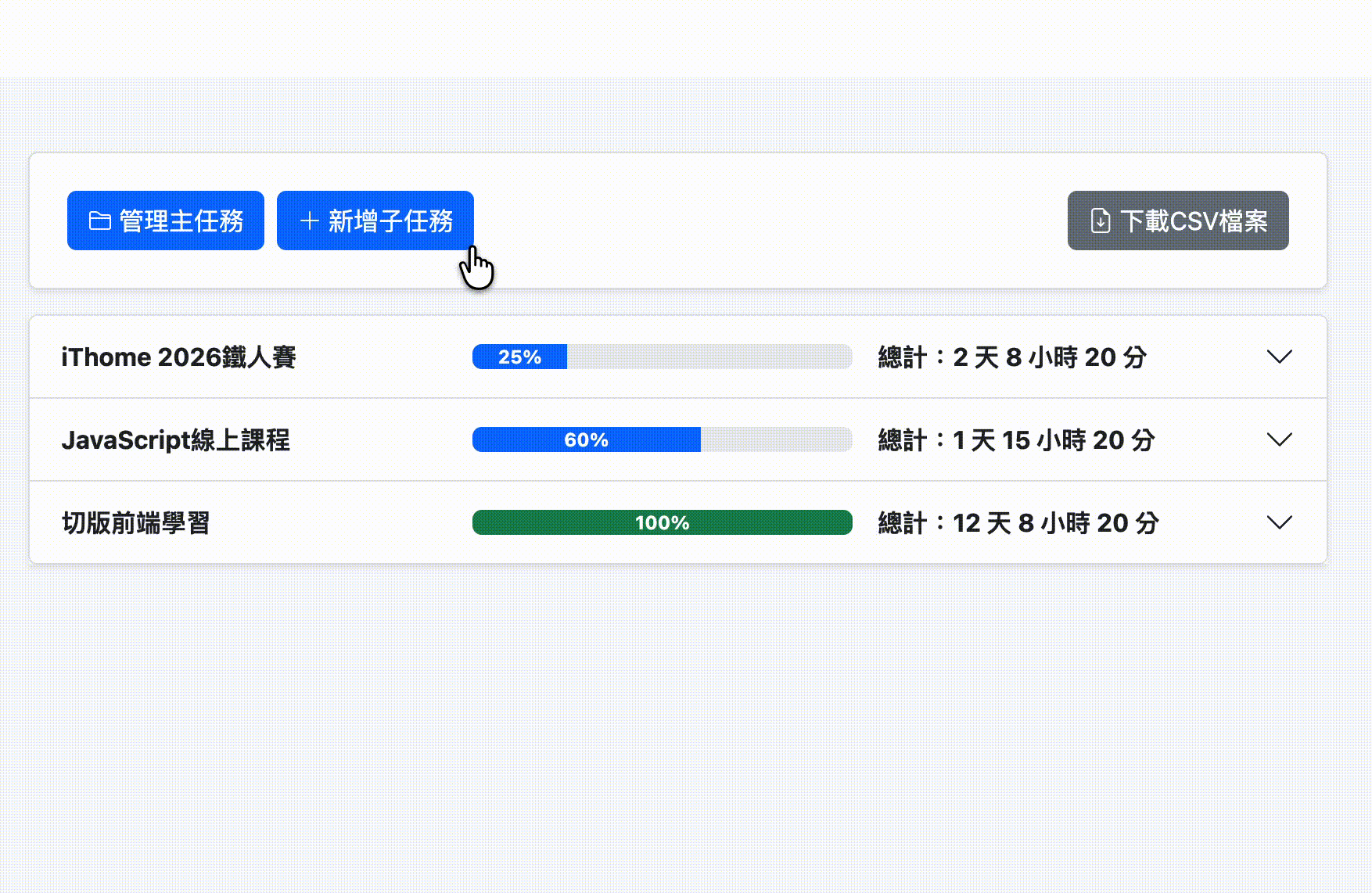Select the iThome 2026鐵人賽 task title
Viewport: 1372px width, 893px height.
click(x=179, y=357)
